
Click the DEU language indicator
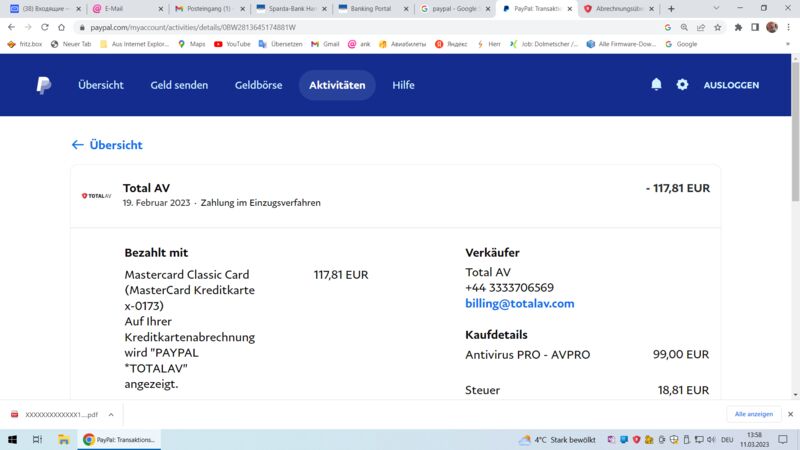coord(727,440)
